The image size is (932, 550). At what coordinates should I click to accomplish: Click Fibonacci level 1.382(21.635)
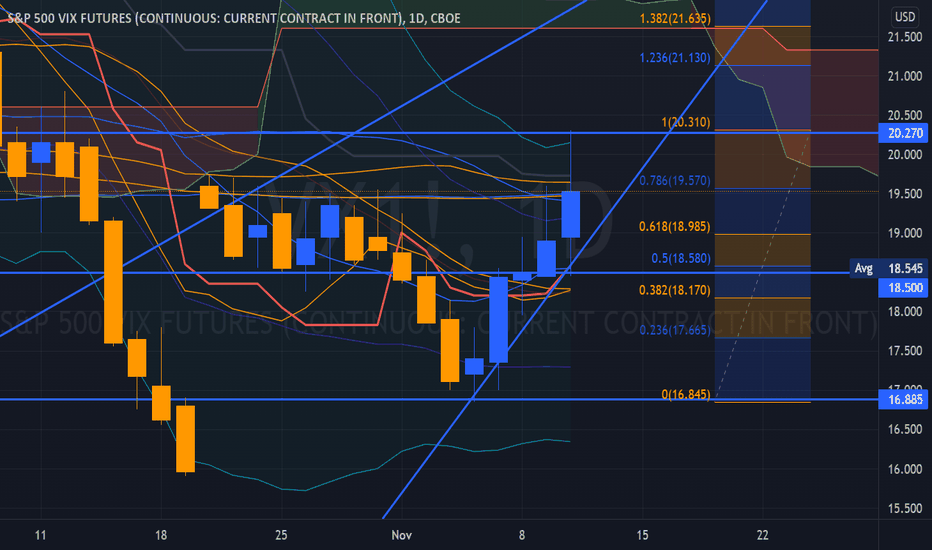point(675,18)
